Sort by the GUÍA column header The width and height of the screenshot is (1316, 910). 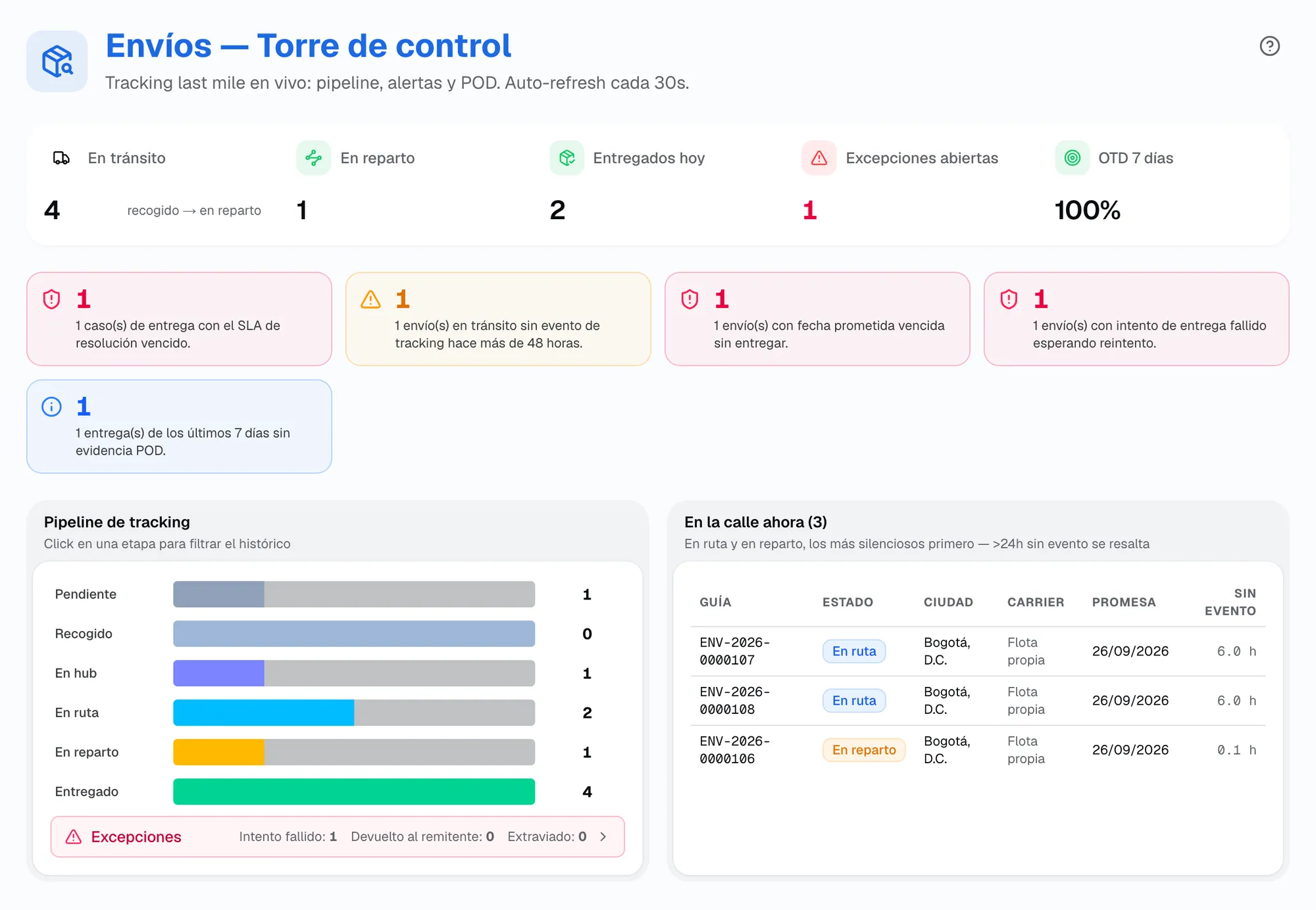click(x=715, y=602)
